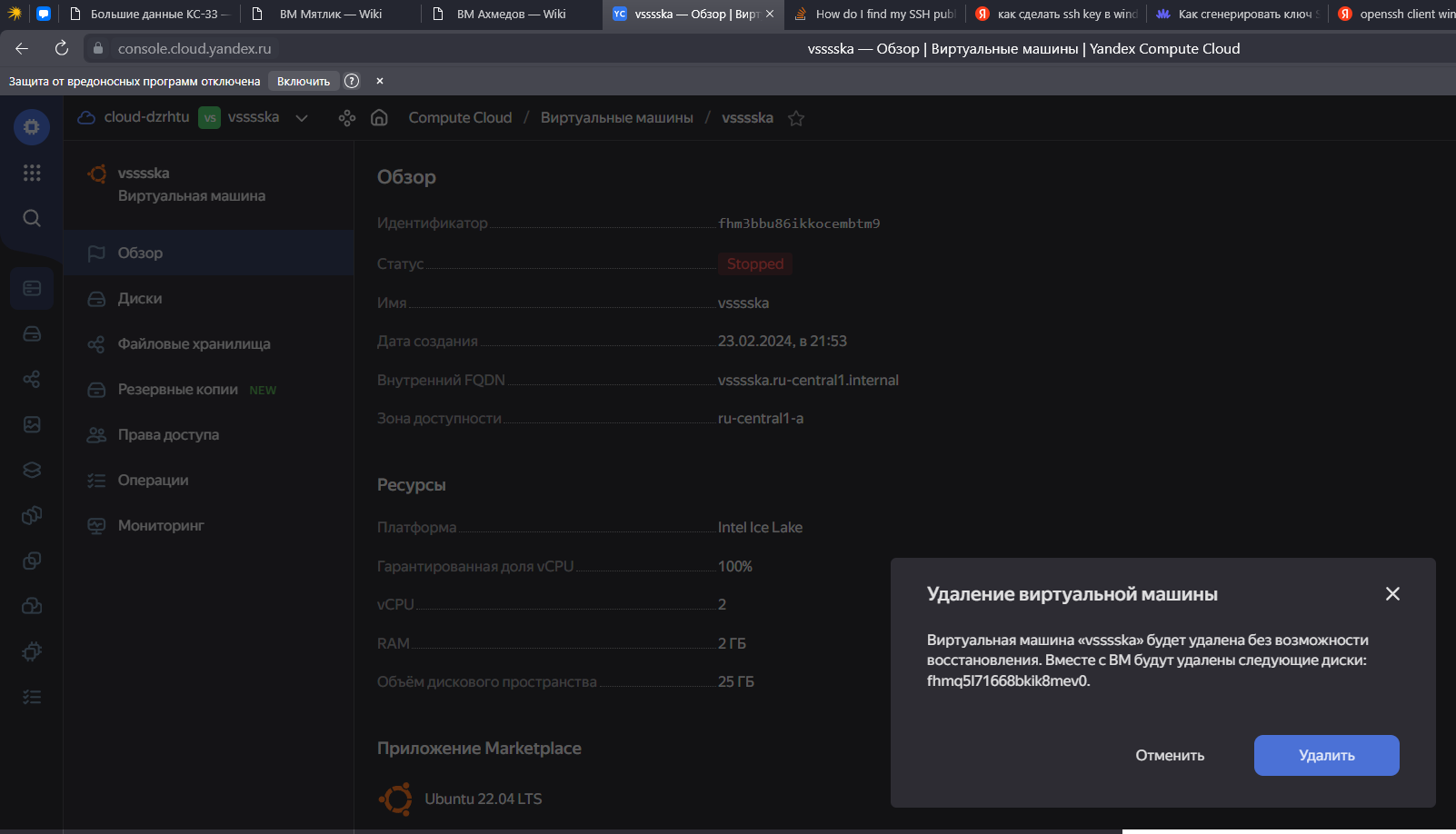Open Мониторинг menu item
This screenshot has width=1456, height=834.
tap(209, 525)
